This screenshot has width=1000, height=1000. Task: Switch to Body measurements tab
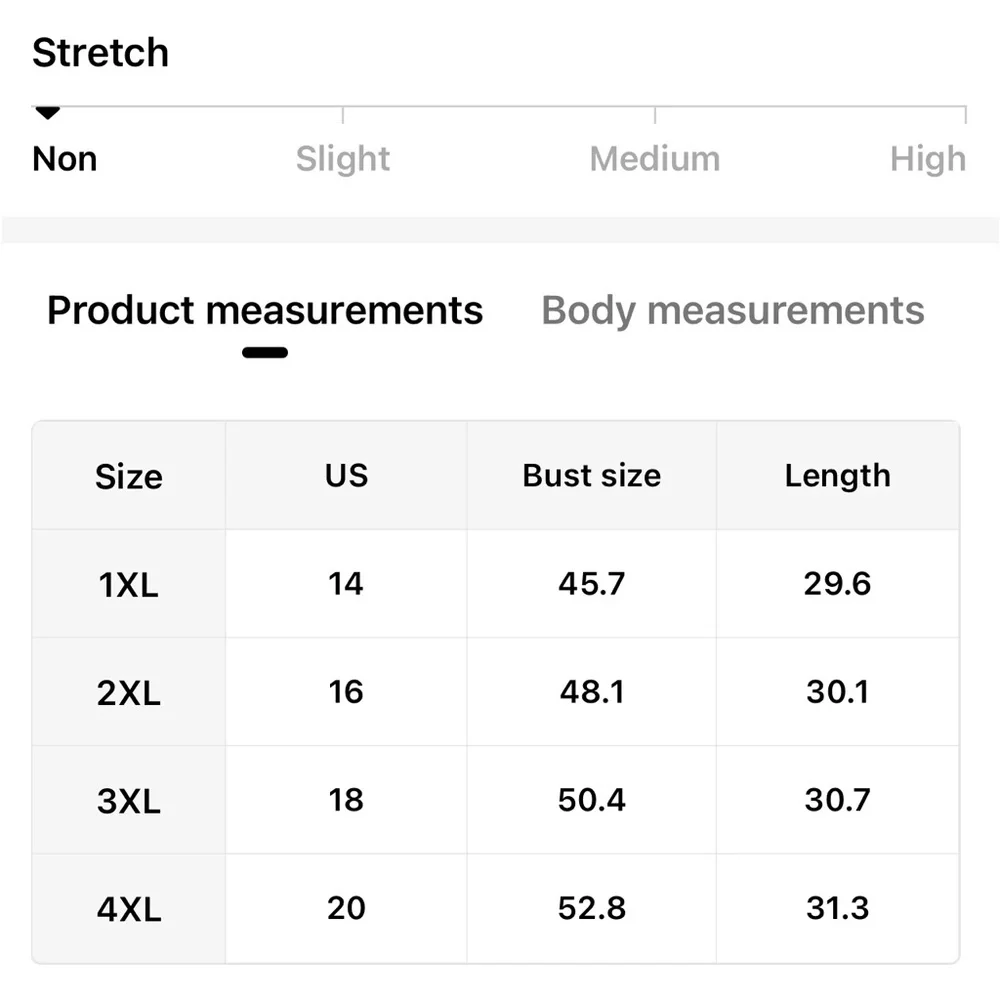coord(732,311)
